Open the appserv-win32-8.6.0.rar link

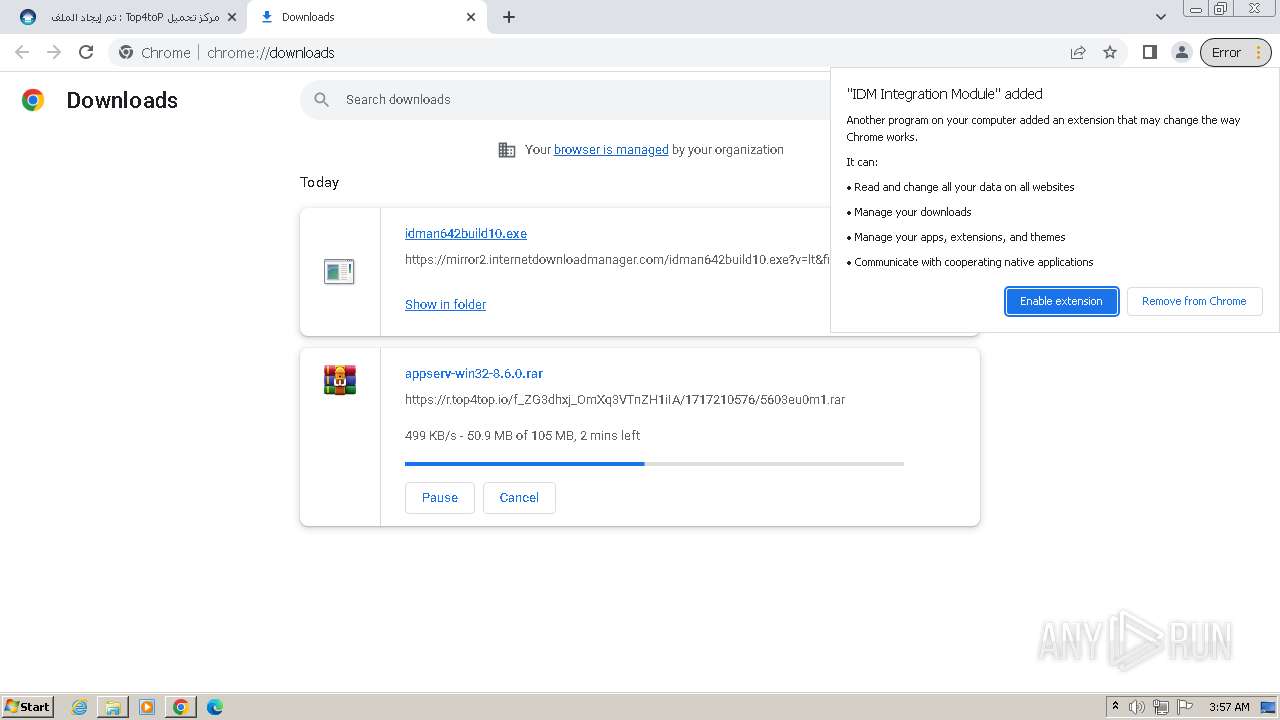point(474,374)
